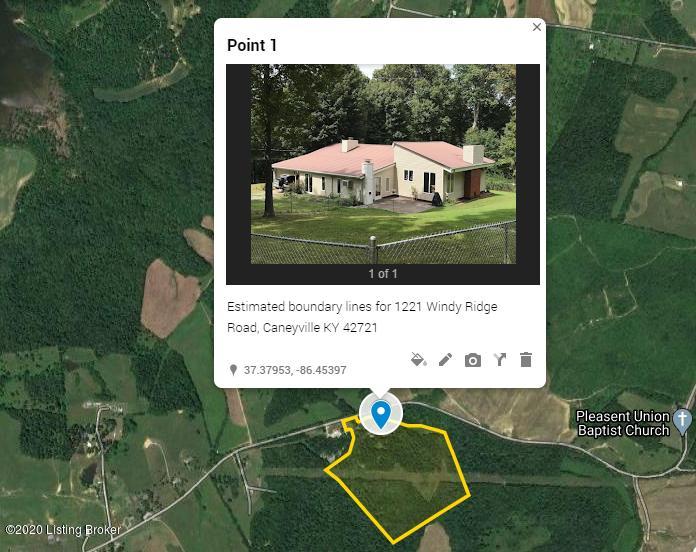Click the "1 of 1" photo counter
696x552 pixels.
[383, 274]
